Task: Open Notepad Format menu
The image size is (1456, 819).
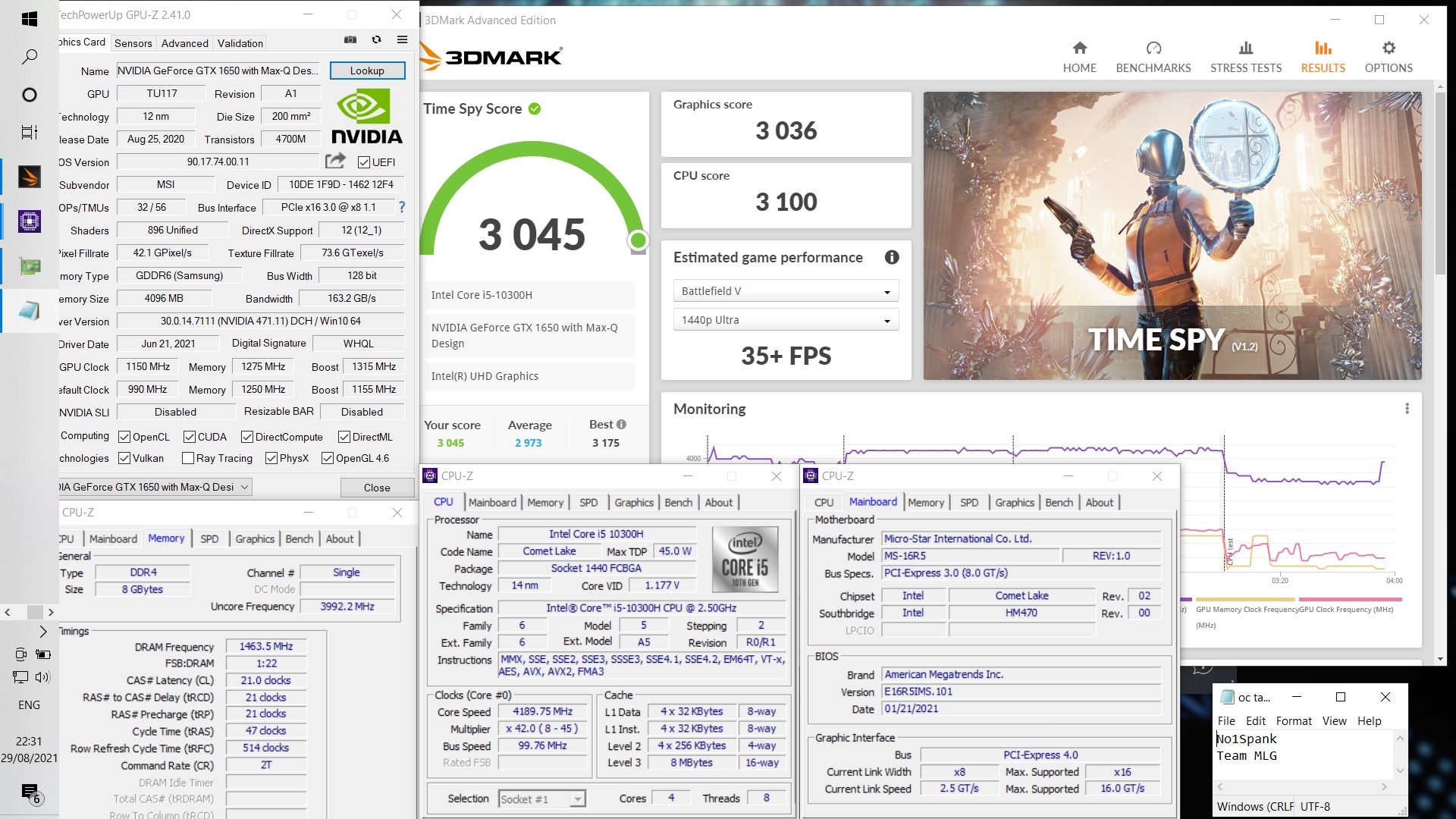Action: click(x=1294, y=721)
